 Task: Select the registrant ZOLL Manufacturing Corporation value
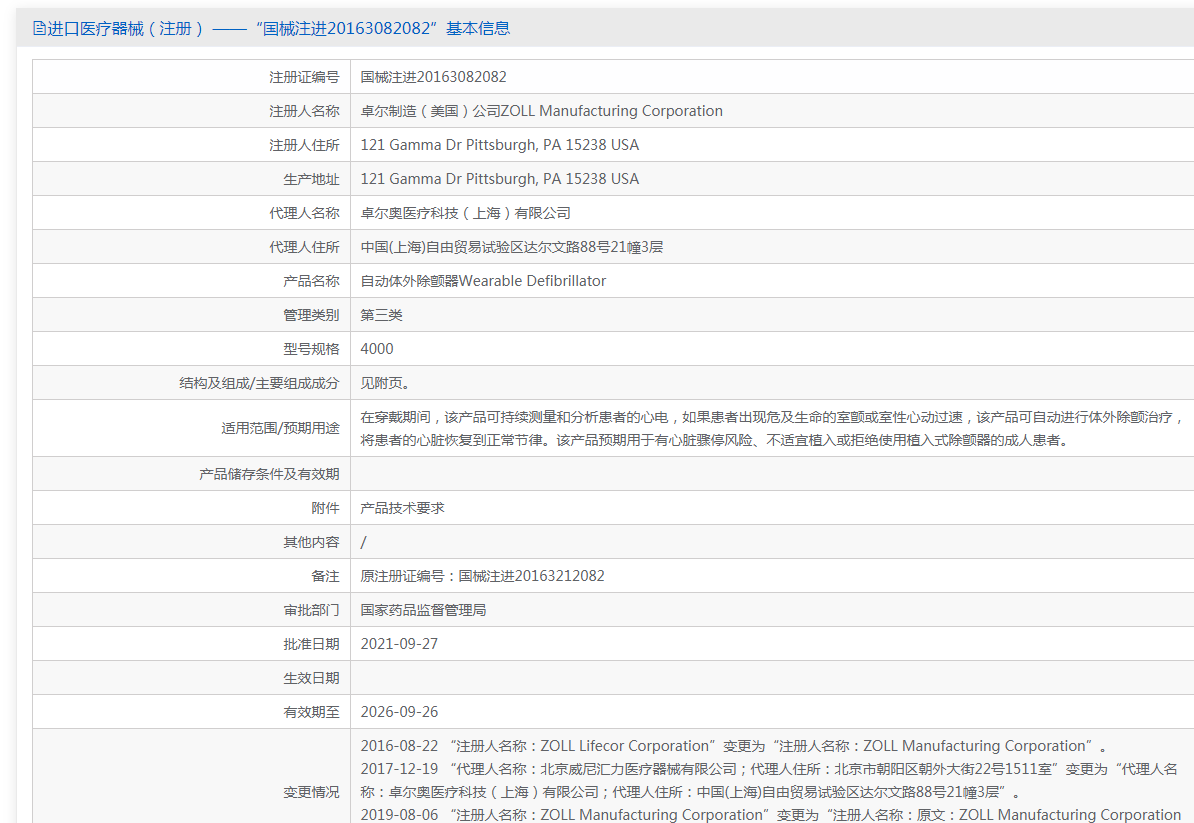coord(541,111)
